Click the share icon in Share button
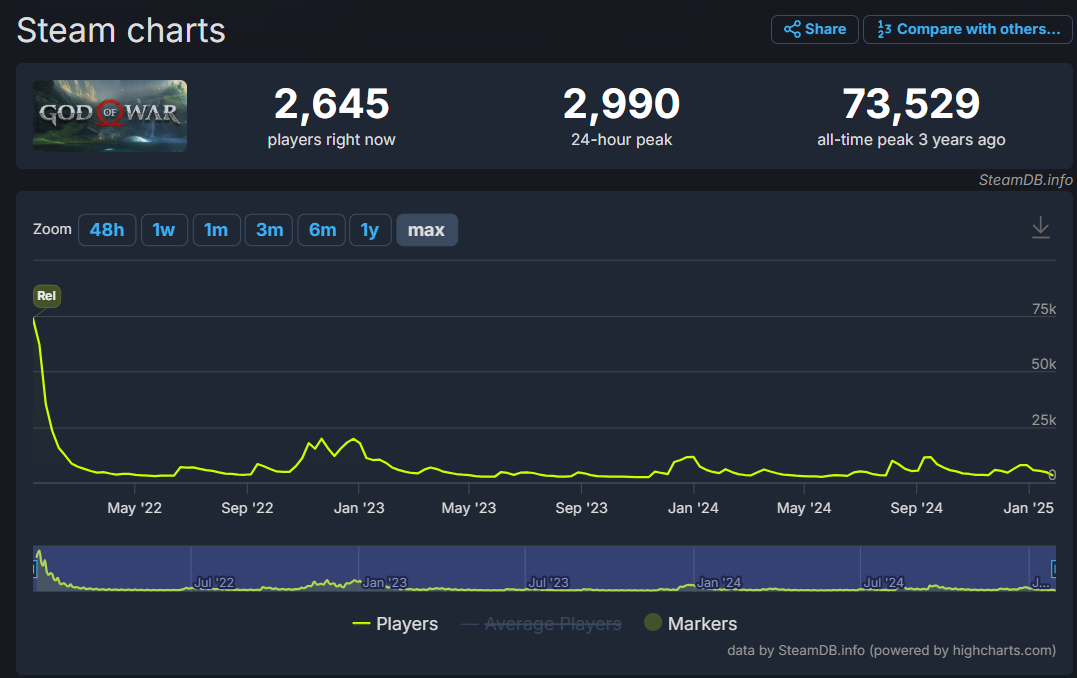The image size is (1077, 678). (793, 29)
